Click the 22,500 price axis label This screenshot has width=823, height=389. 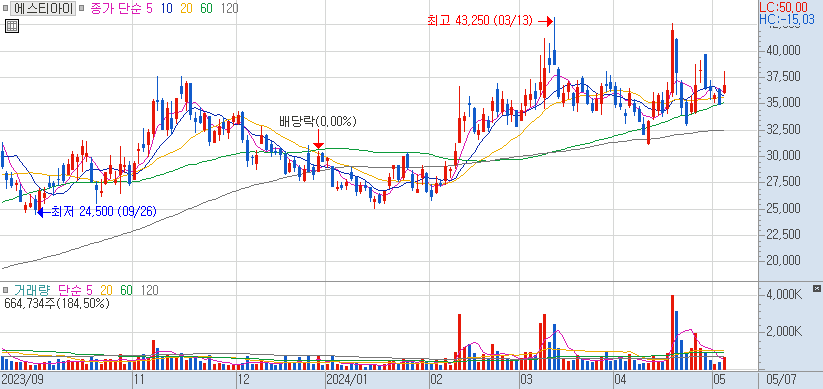(783, 234)
